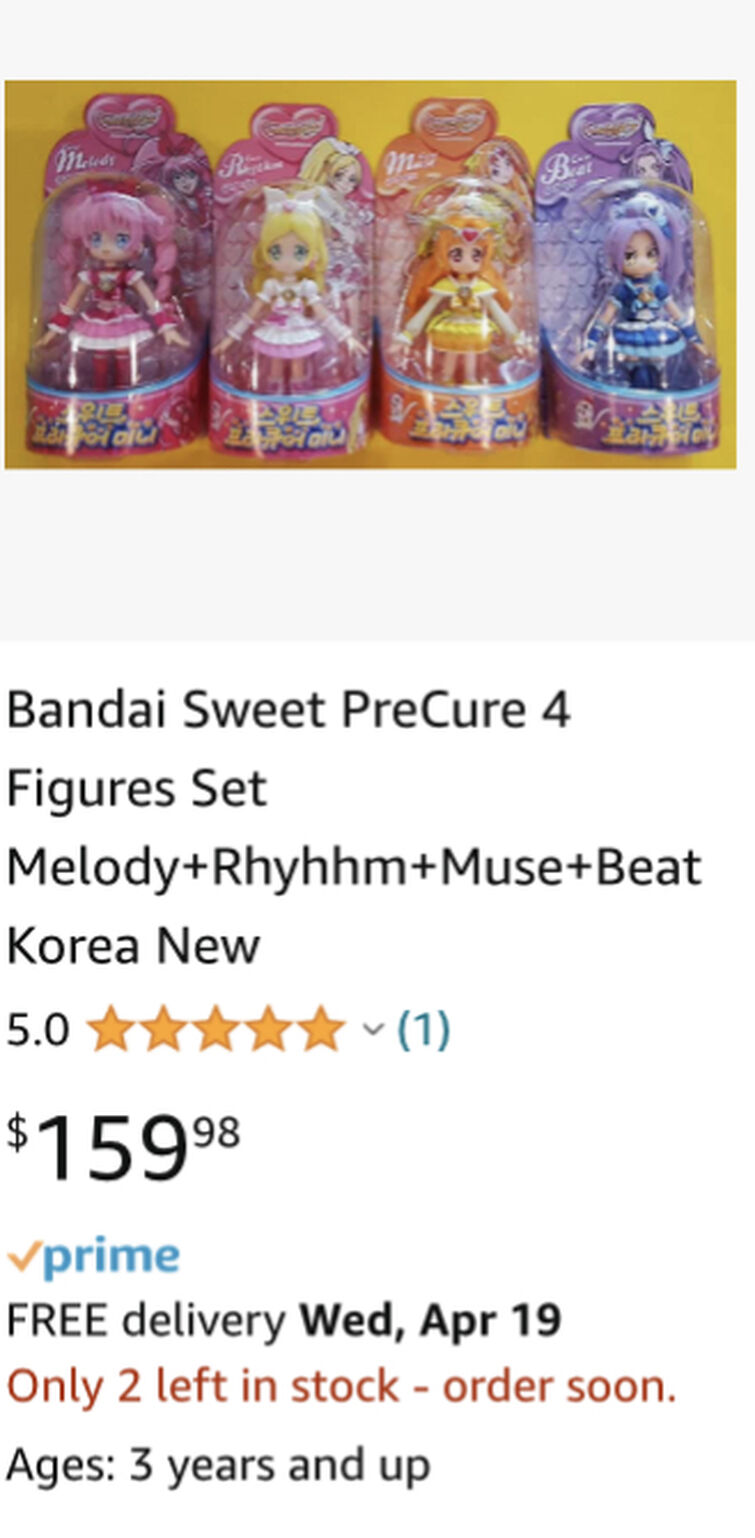Select the first rating star
The height and width of the screenshot is (1538, 755).
(112, 1025)
